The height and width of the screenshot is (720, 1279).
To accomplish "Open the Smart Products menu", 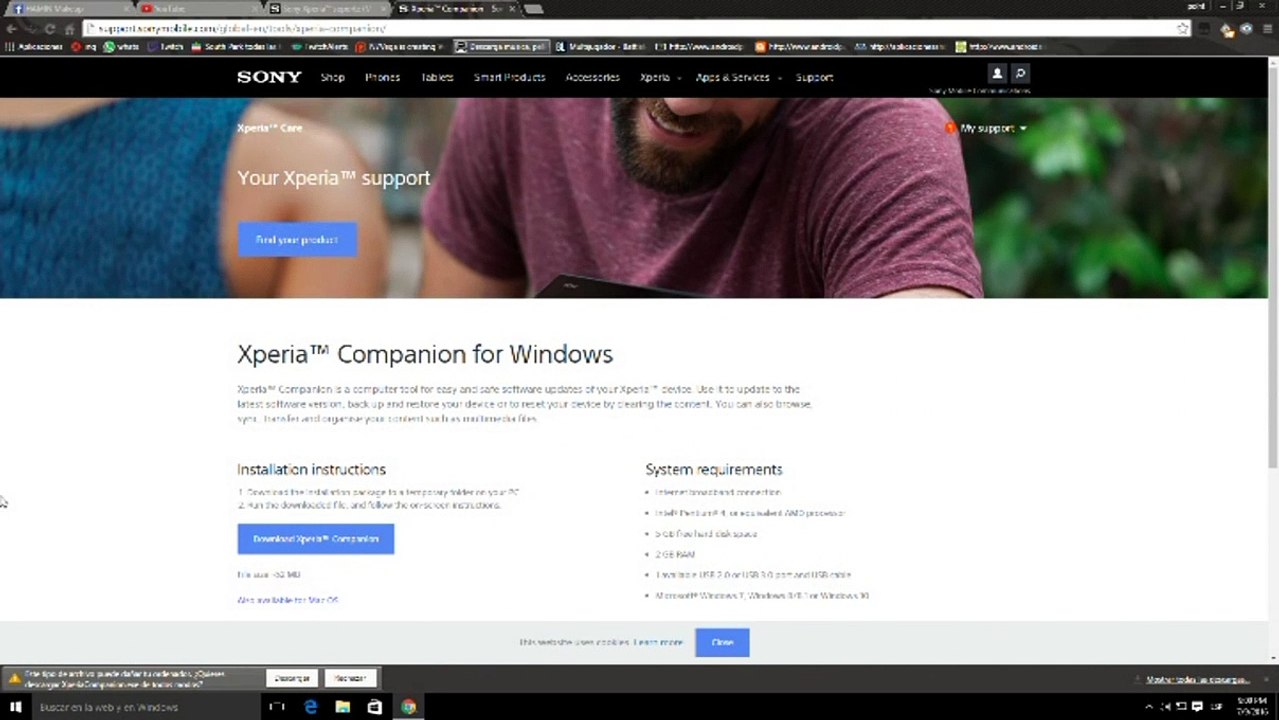I will [509, 77].
